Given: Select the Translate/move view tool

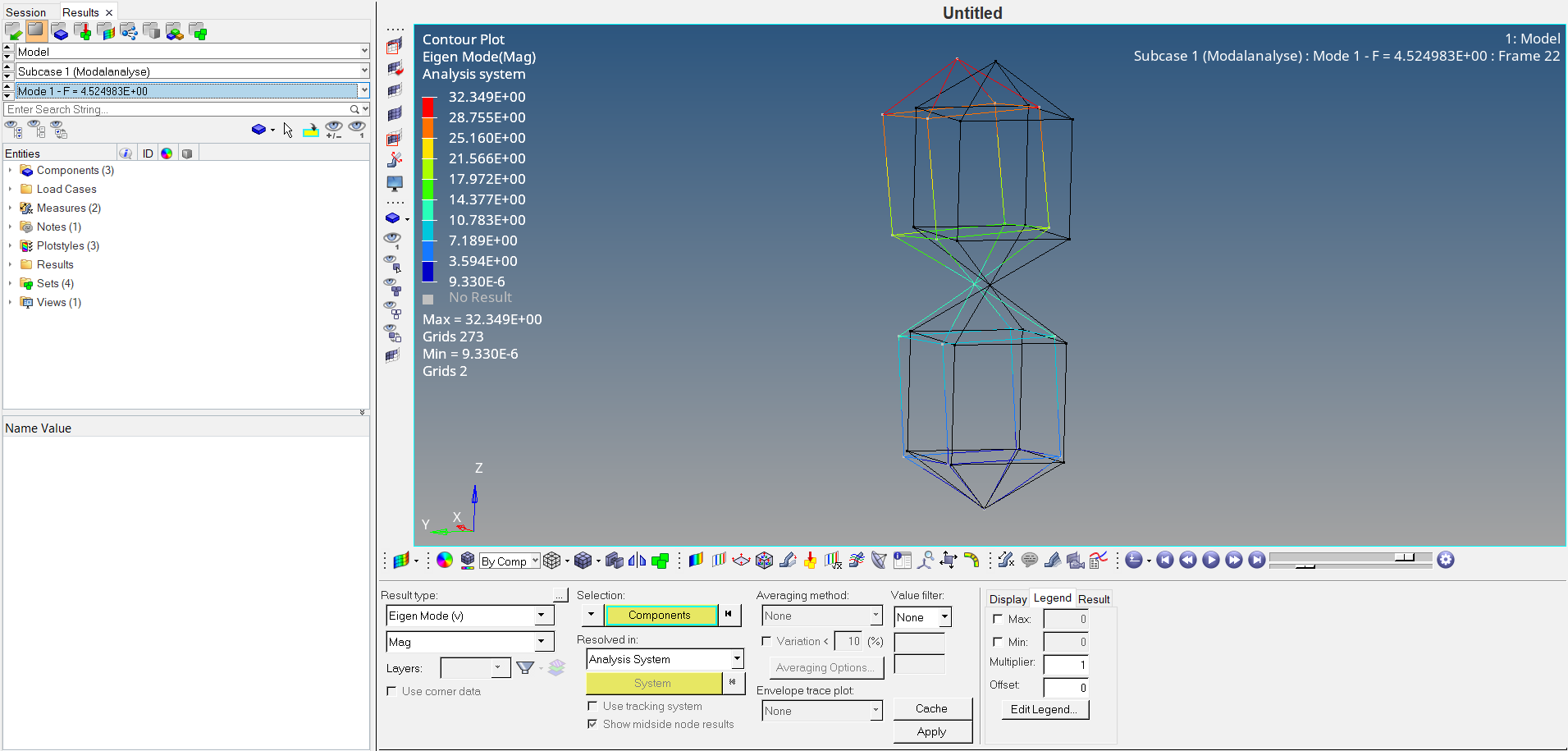Looking at the screenshot, I should [949, 560].
